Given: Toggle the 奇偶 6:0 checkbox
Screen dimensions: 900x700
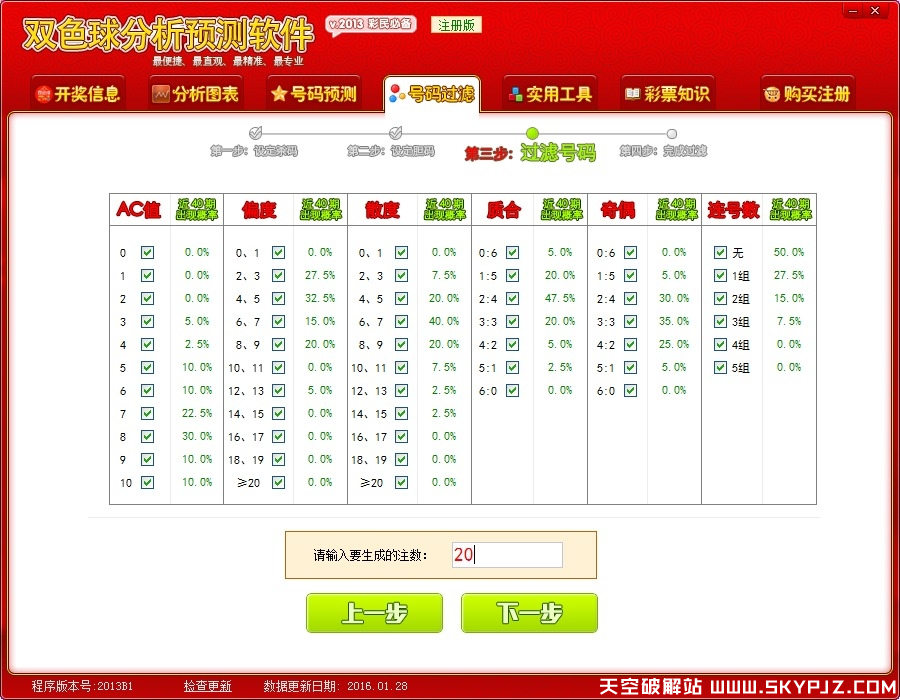Looking at the screenshot, I should coord(630,390).
